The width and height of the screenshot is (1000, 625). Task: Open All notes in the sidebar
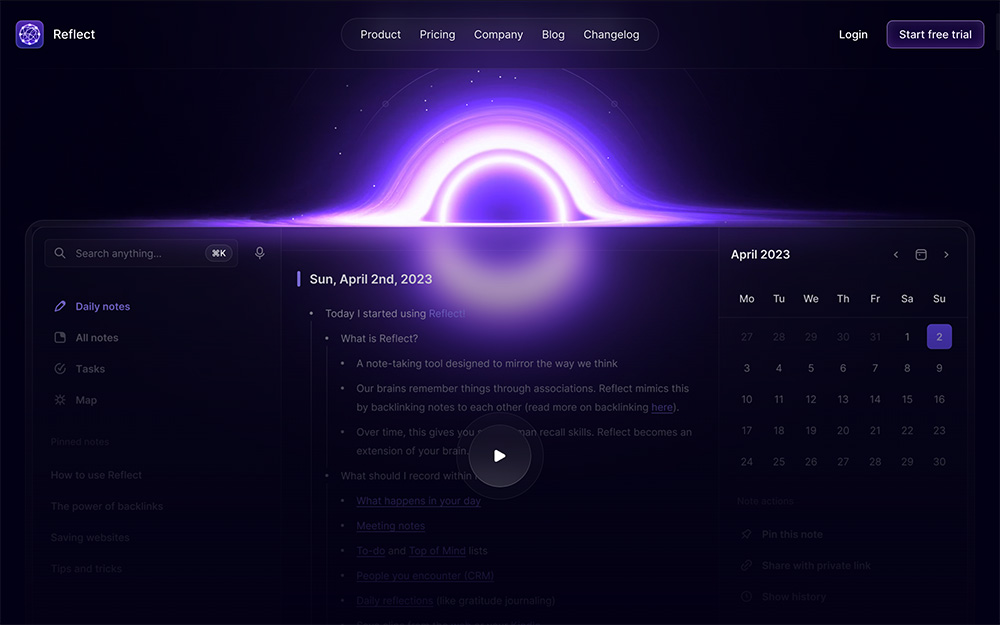[x=97, y=337]
